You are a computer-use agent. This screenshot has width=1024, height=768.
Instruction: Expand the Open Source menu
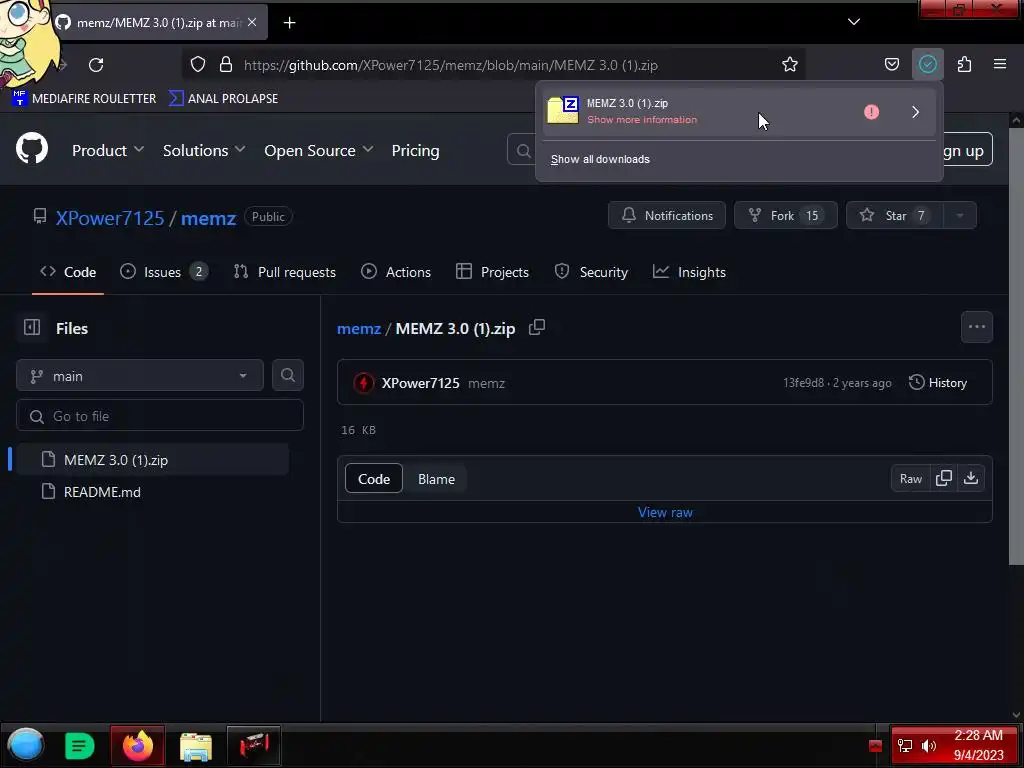(319, 150)
